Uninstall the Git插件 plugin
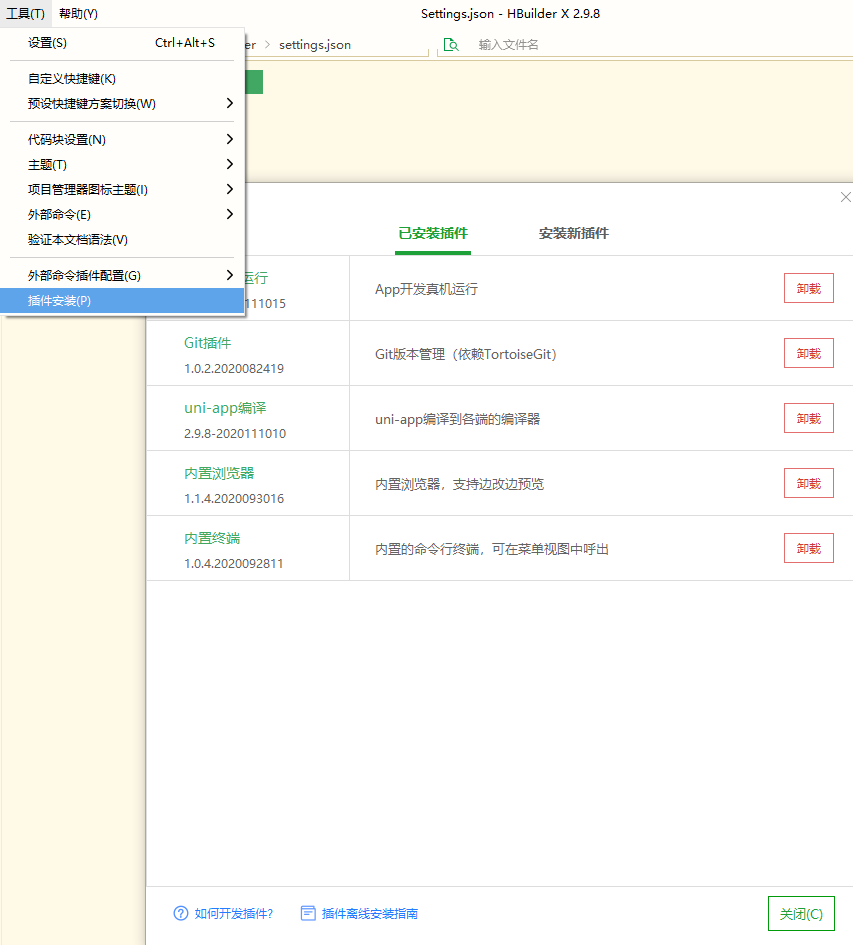The image size is (853, 945). tap(808, 353)
